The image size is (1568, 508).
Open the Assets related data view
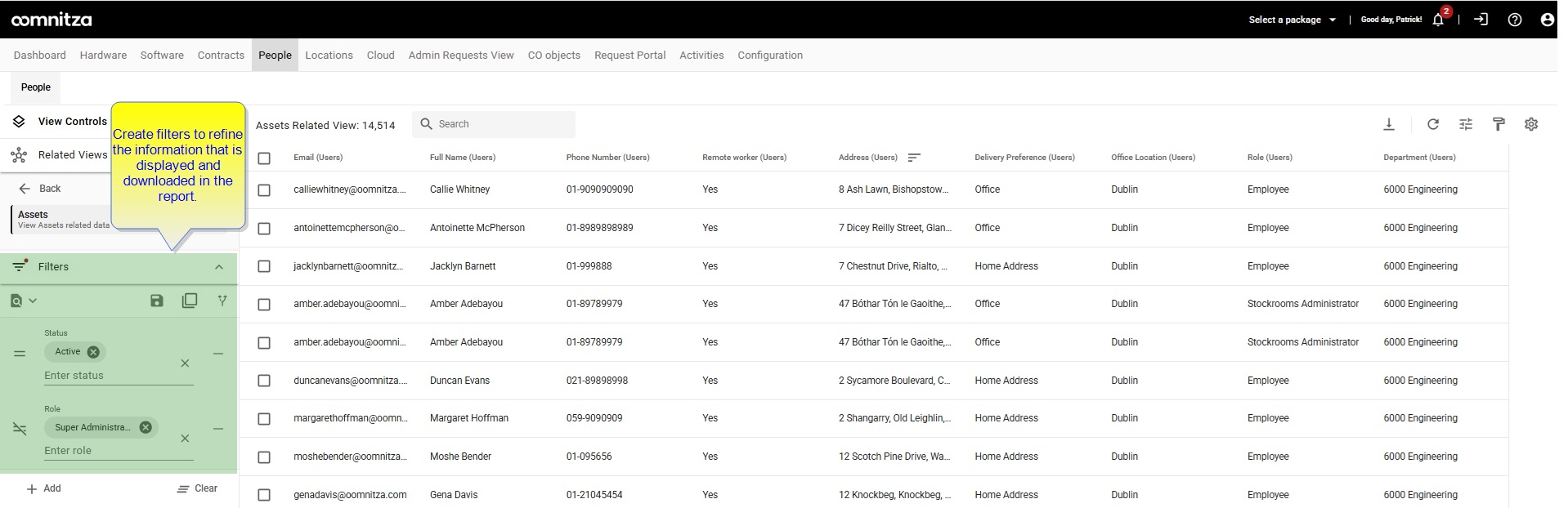tap(62, 219)
